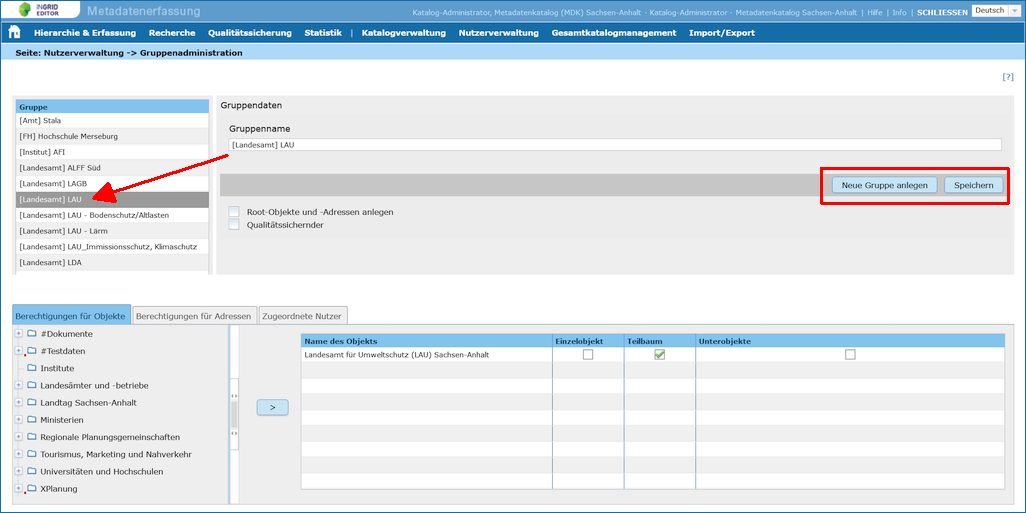Click the Landtag Sachsen-Anhalt folder icon
This screenshot has width=1026, height=513.
31,402
